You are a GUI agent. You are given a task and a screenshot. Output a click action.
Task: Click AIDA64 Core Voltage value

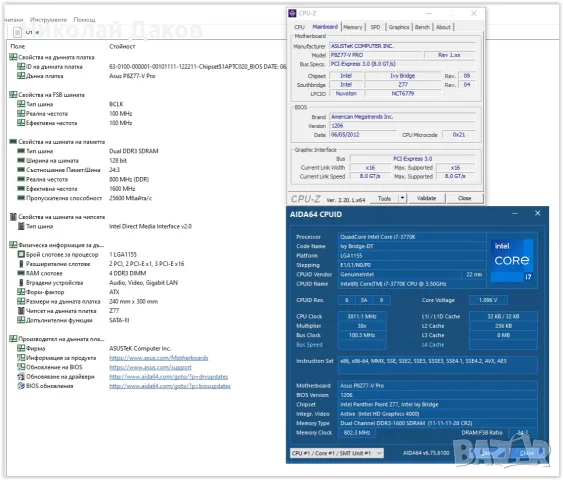pos(488,300)
